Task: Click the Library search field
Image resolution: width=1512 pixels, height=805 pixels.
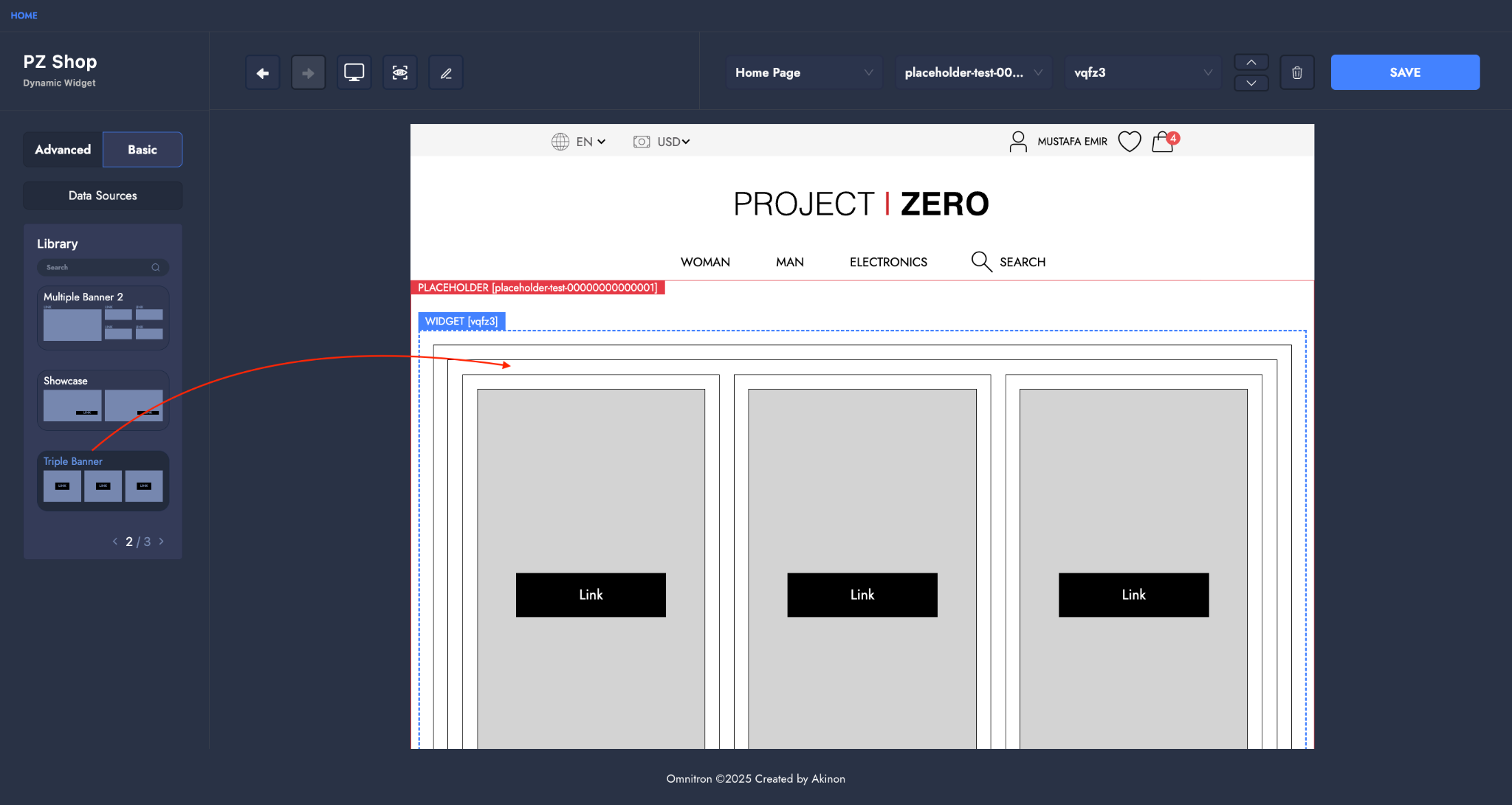Action: click(x=97, y=267)
